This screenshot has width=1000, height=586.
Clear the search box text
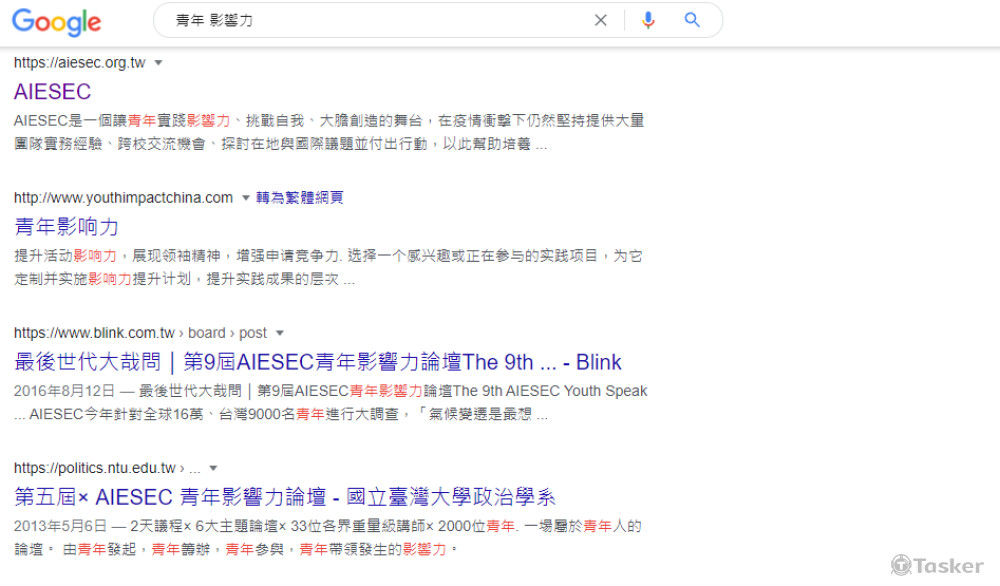pos(600,20)
